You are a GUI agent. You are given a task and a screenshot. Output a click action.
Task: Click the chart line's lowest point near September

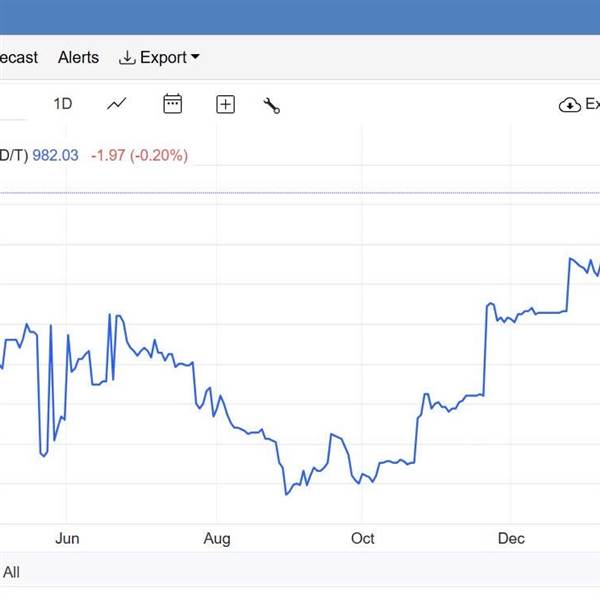[286, 494]
